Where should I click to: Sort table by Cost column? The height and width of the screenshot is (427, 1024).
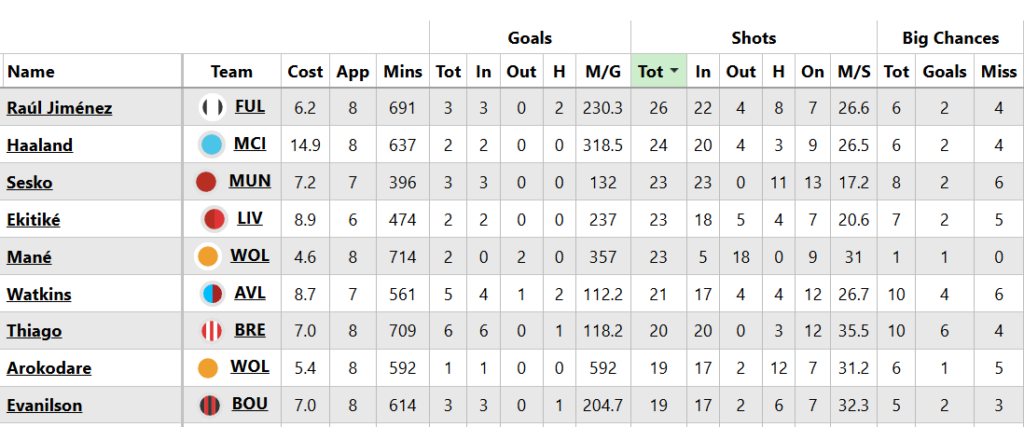click(x=305, y=71)
